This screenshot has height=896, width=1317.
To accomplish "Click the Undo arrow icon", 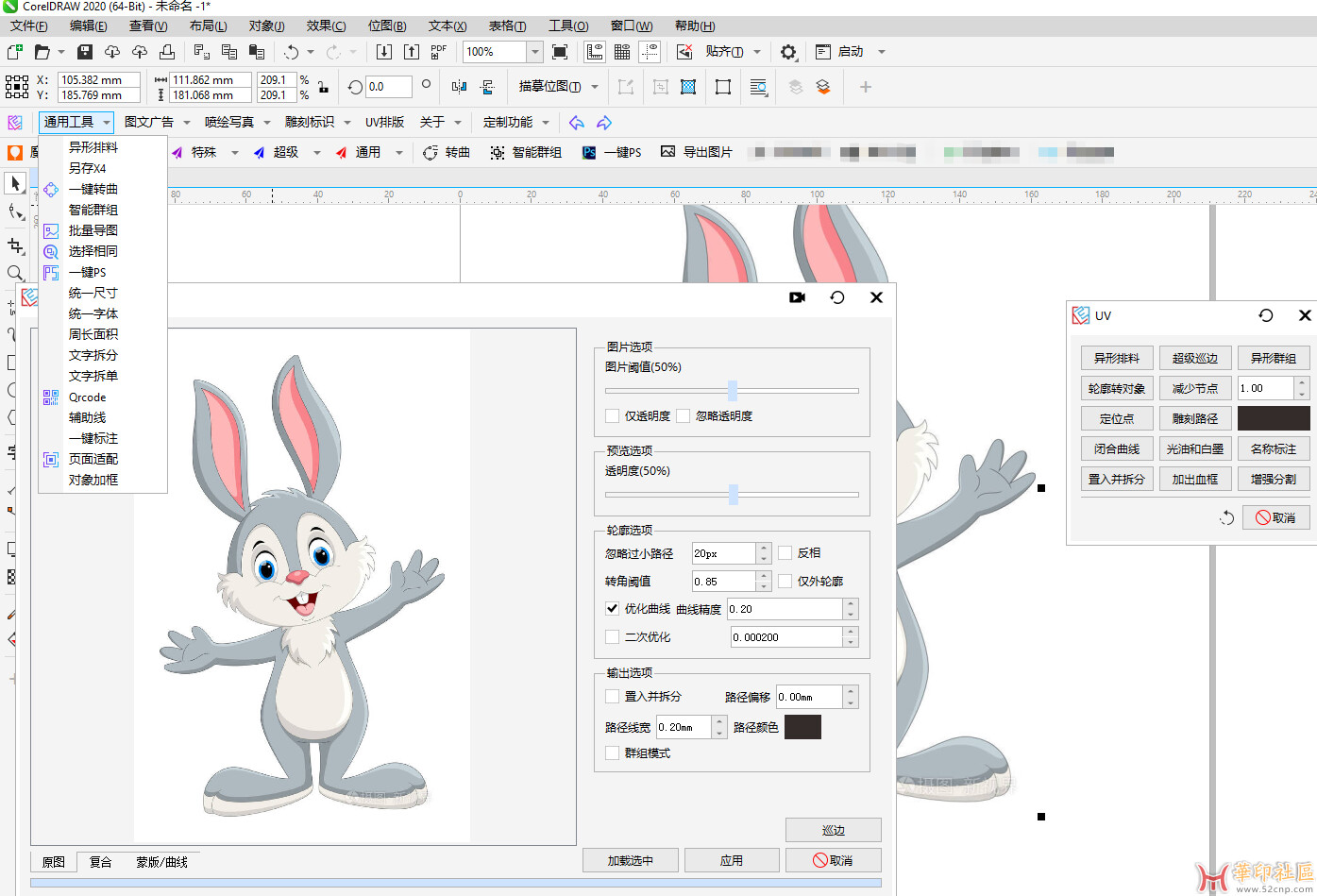I will click(x=291, y=52).
